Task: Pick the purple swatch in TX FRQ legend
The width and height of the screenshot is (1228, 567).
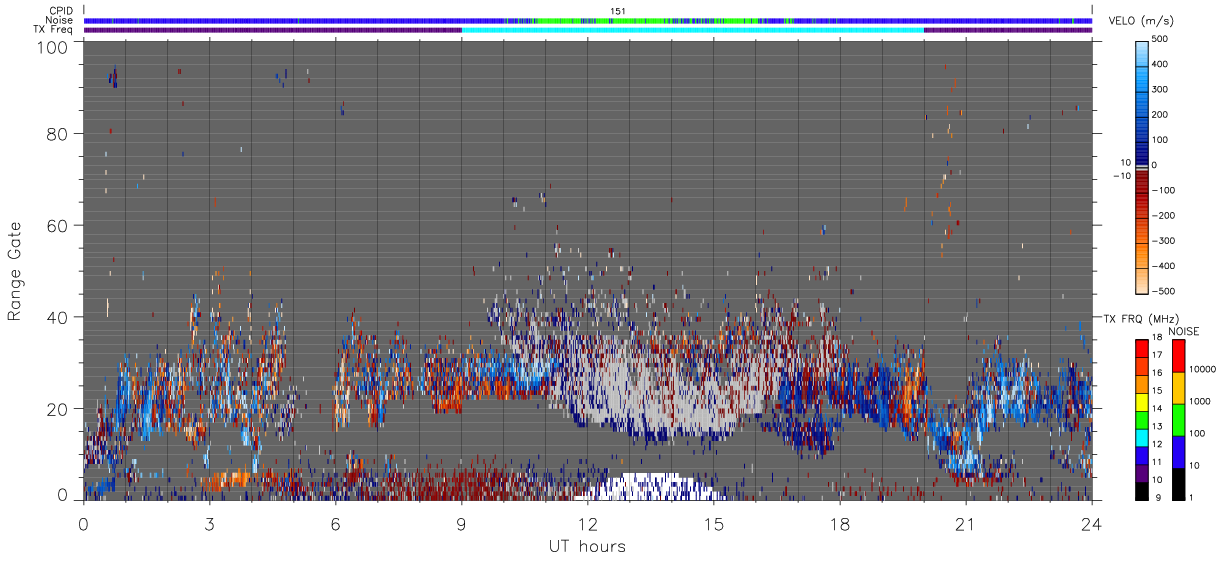Action: [x=1142, y=471]
